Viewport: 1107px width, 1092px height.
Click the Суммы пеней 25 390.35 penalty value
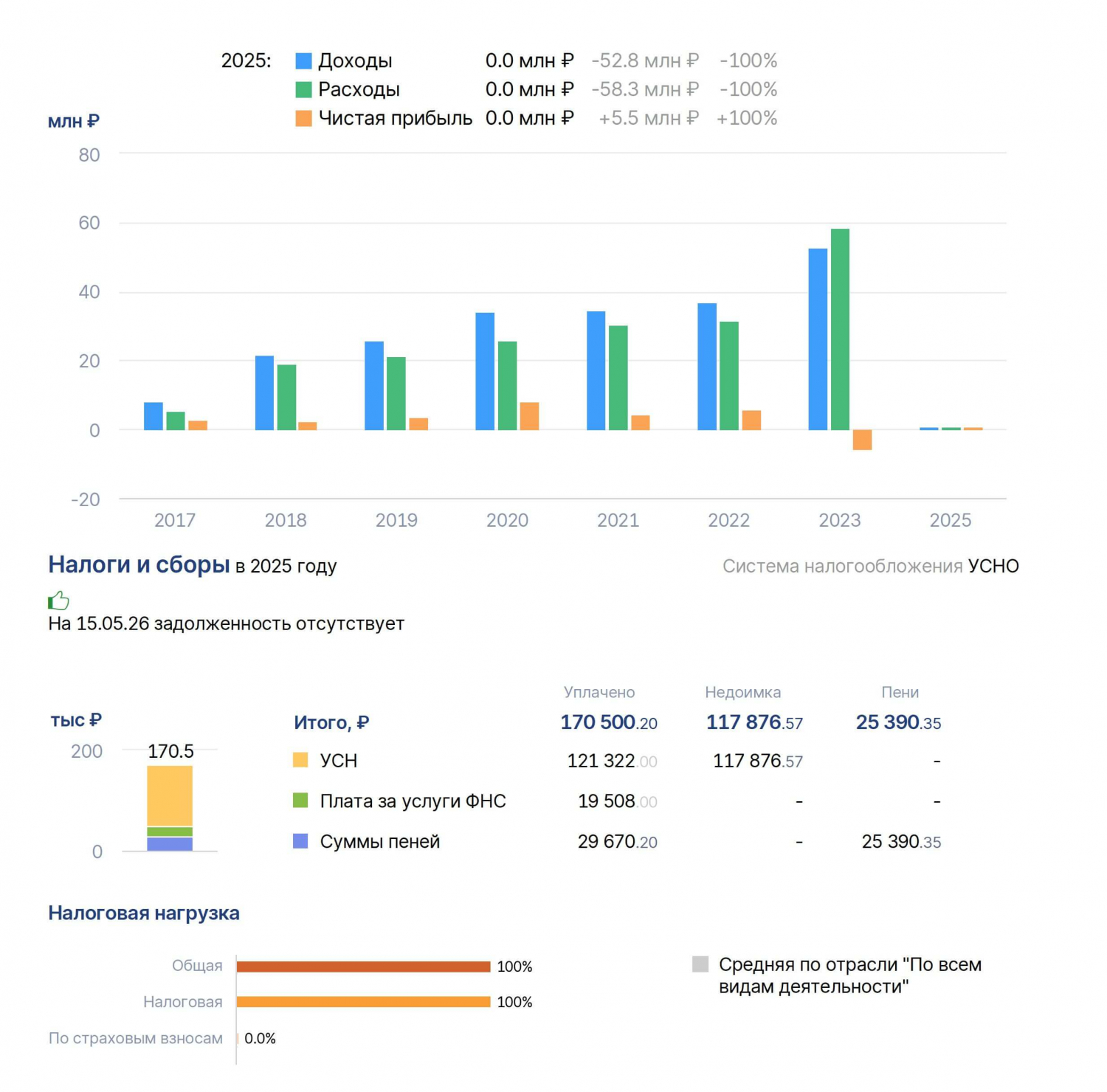click(901, 842)
